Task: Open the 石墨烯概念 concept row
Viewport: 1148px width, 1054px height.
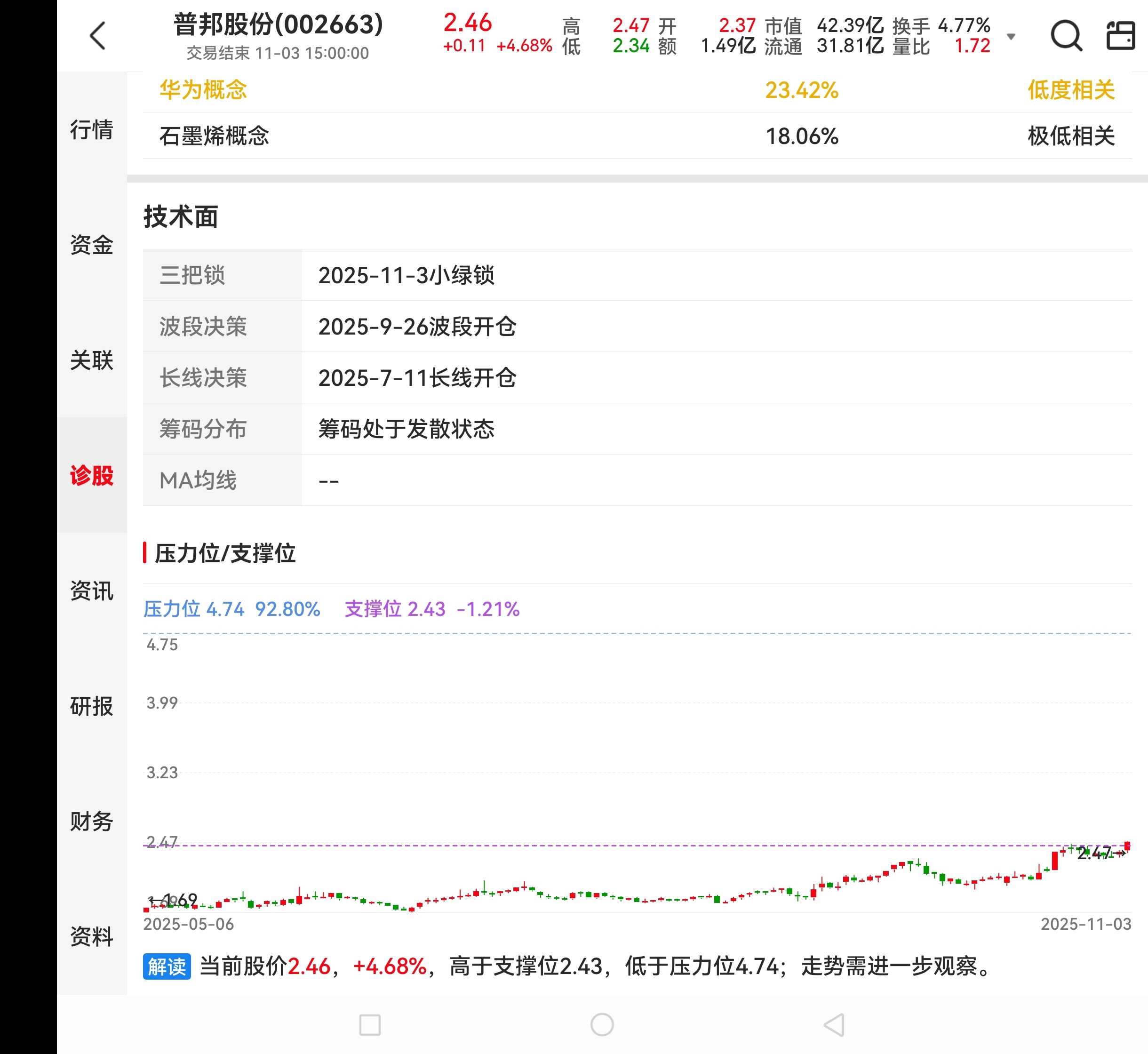Action: [214, 136]
